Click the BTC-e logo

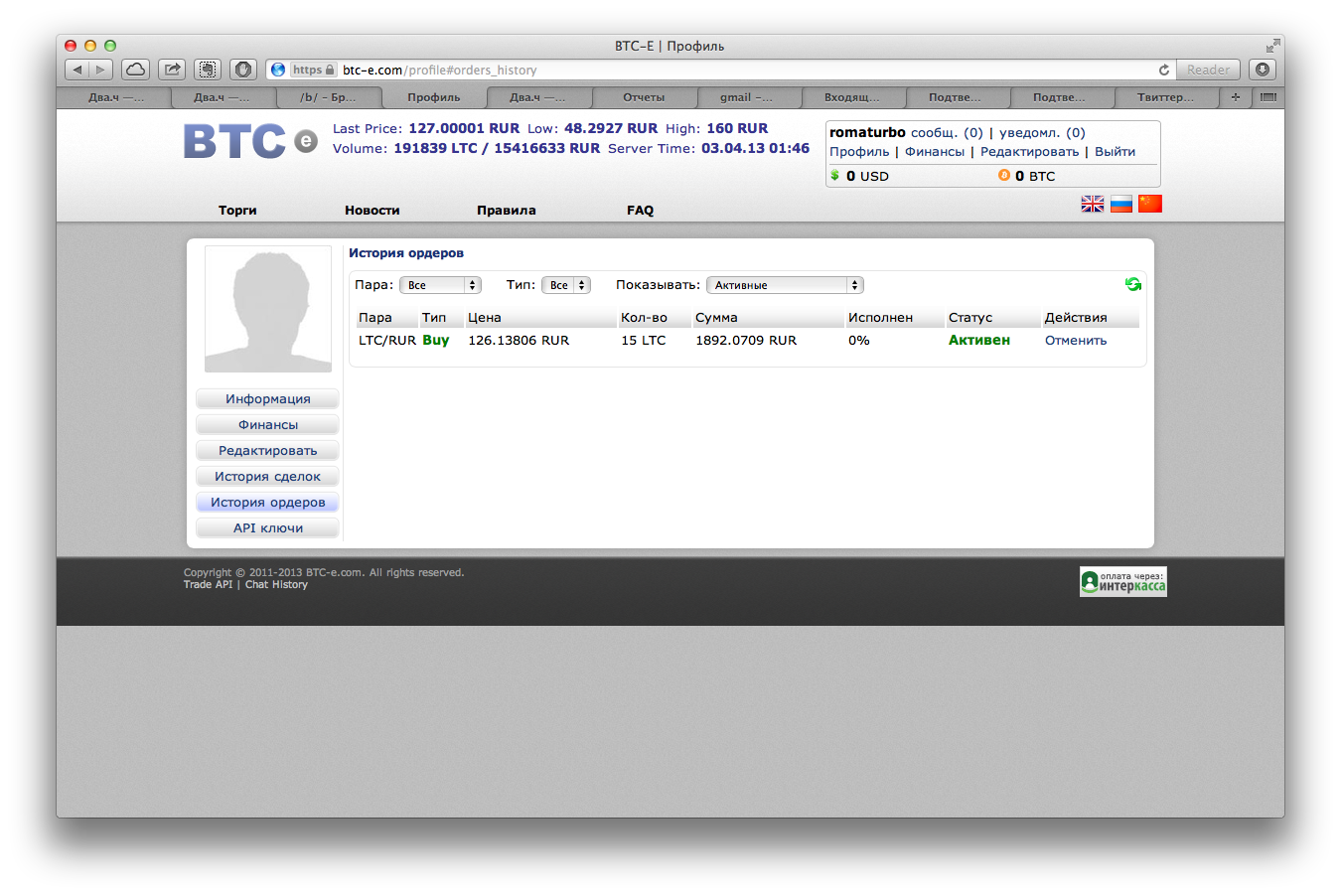pos(250,141)
